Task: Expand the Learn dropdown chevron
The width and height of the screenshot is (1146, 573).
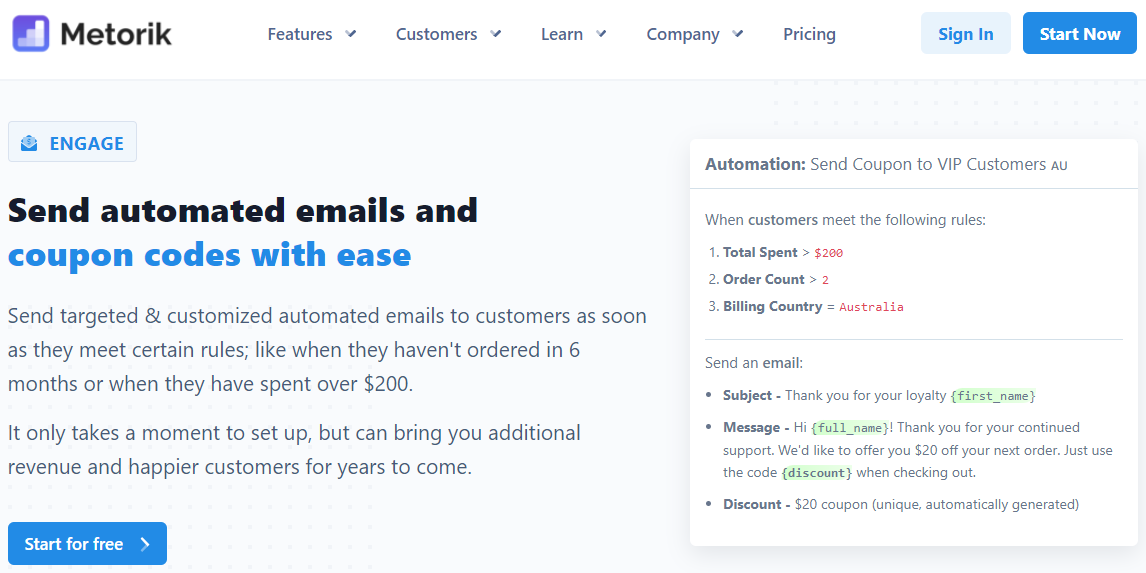Action: tap(602, 34)
